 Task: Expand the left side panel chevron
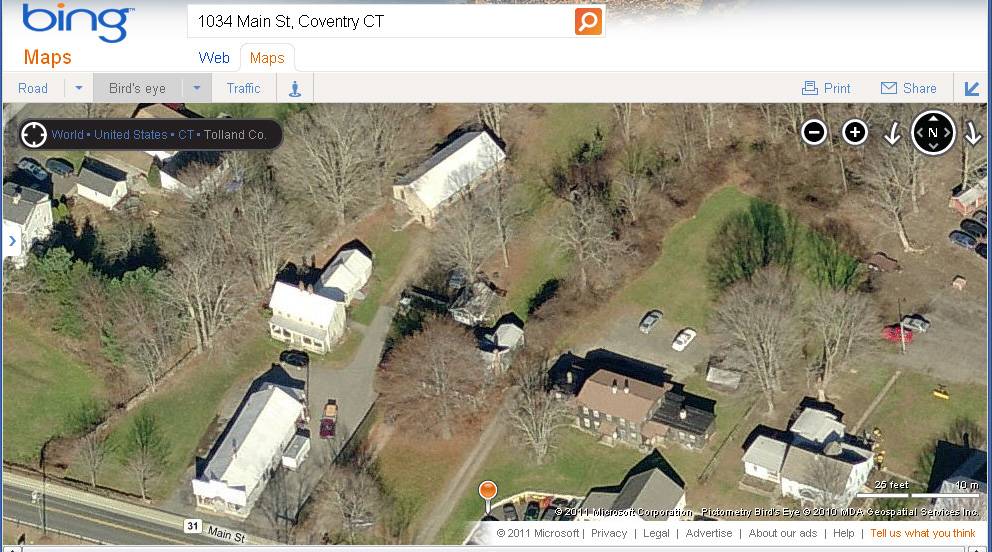(12, 241)
